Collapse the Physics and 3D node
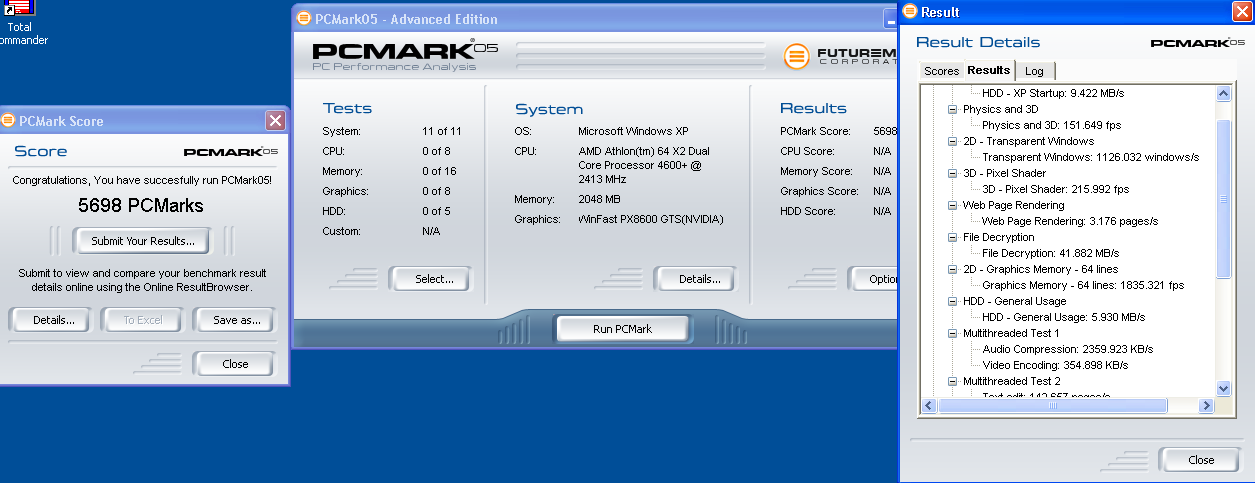Image resolution: width=1255 pixels, height=483 pixels. pyautogui.click(x=953, y=109)
